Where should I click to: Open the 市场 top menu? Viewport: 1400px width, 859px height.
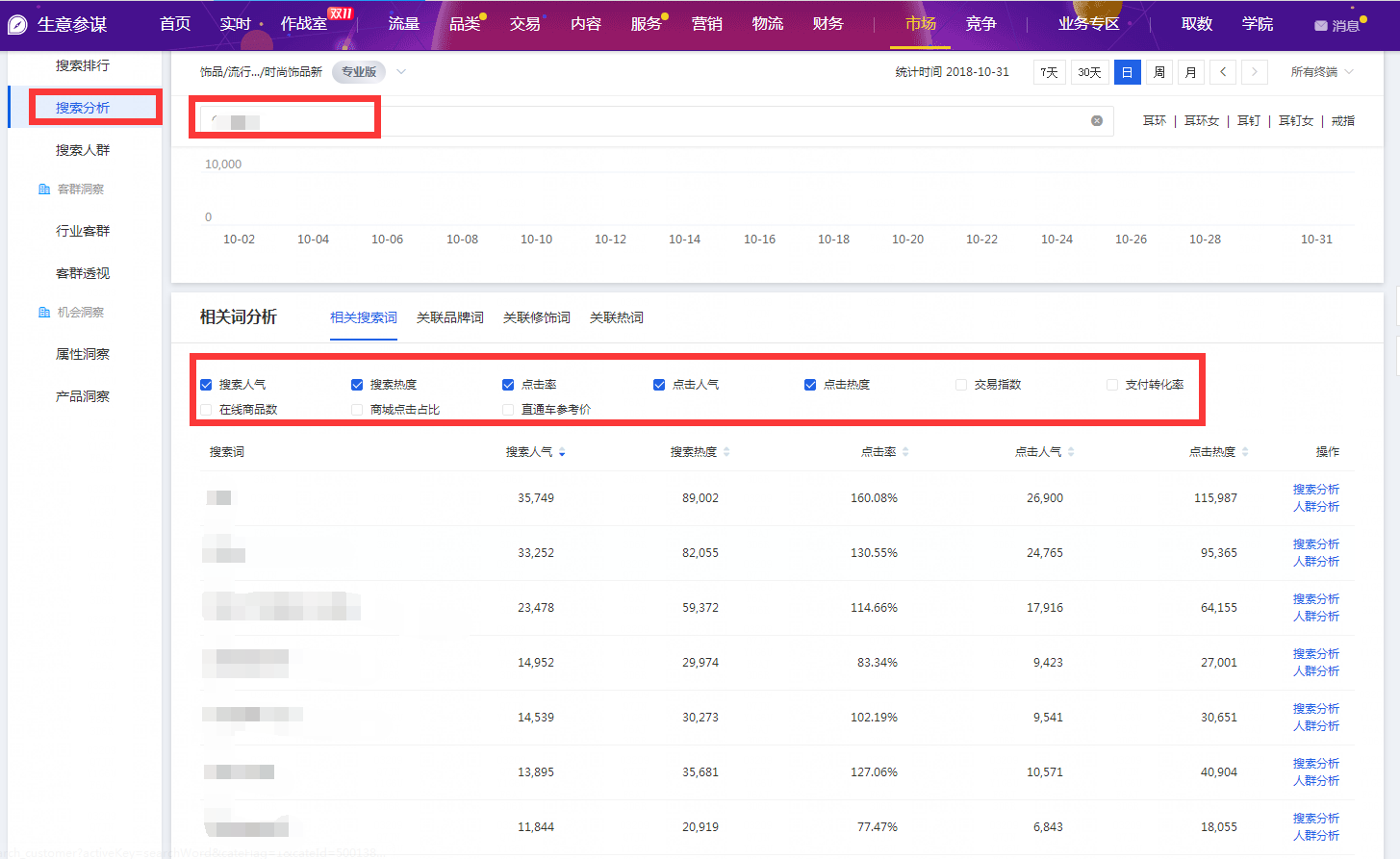[x=921, y=24]
